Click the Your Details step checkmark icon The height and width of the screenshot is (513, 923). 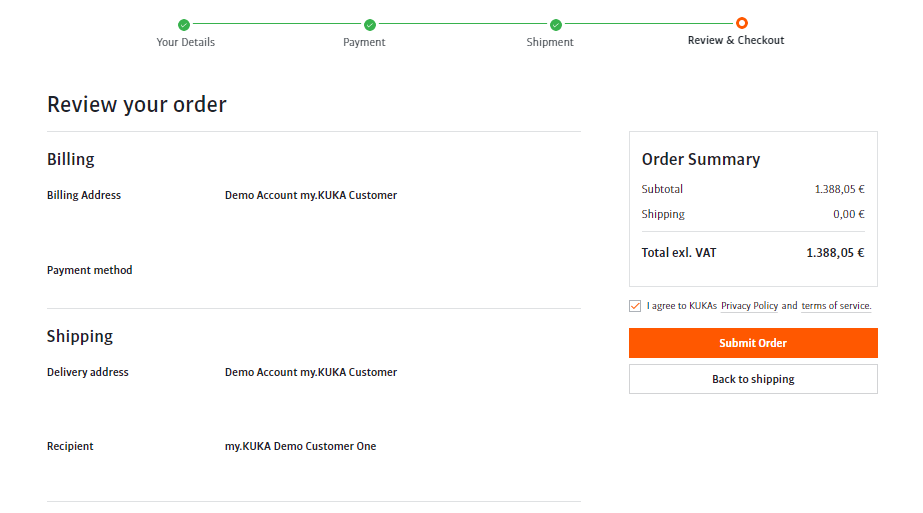[184, 25]
